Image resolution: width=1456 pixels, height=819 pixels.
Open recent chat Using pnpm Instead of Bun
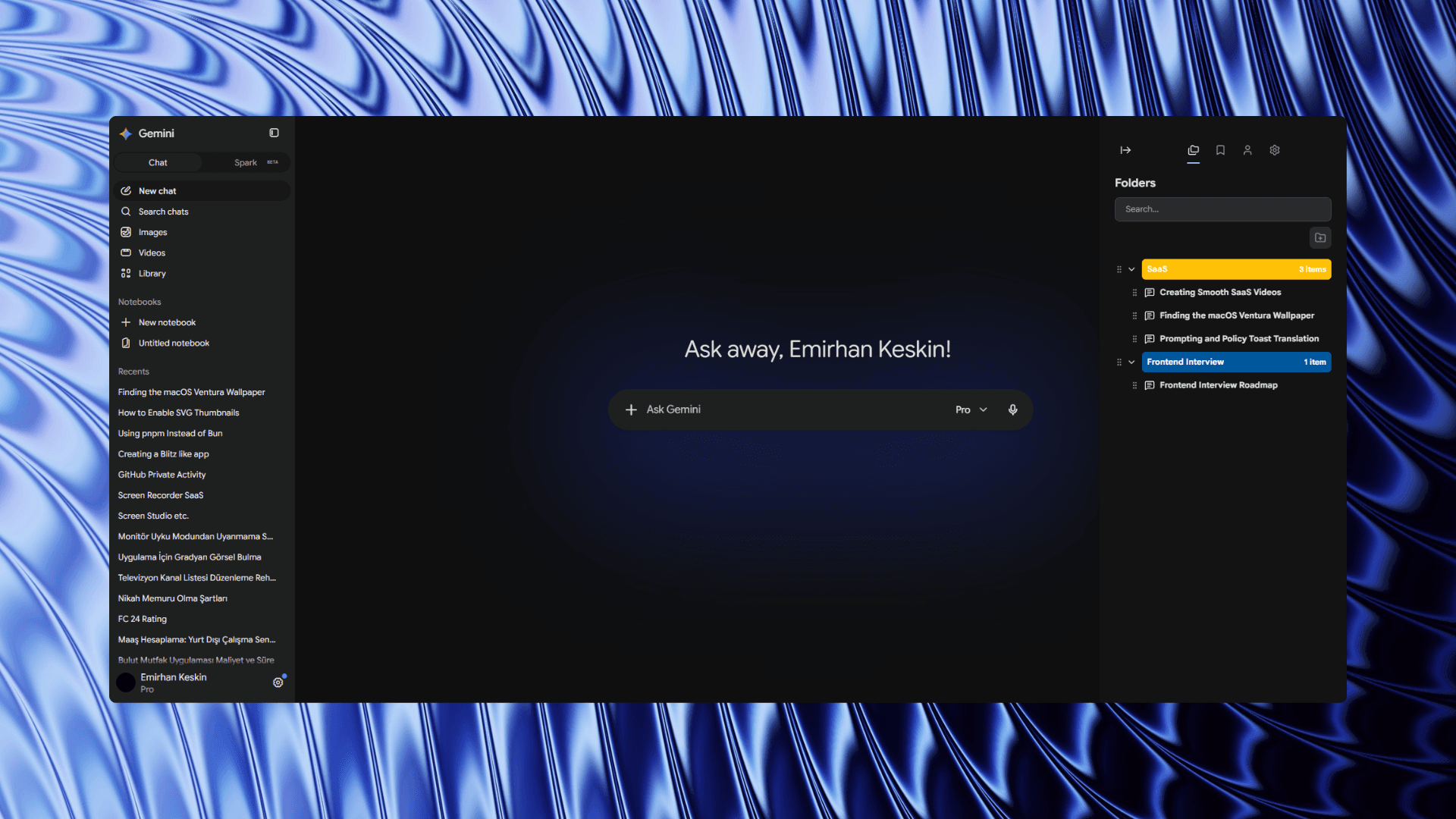[170, 433]
